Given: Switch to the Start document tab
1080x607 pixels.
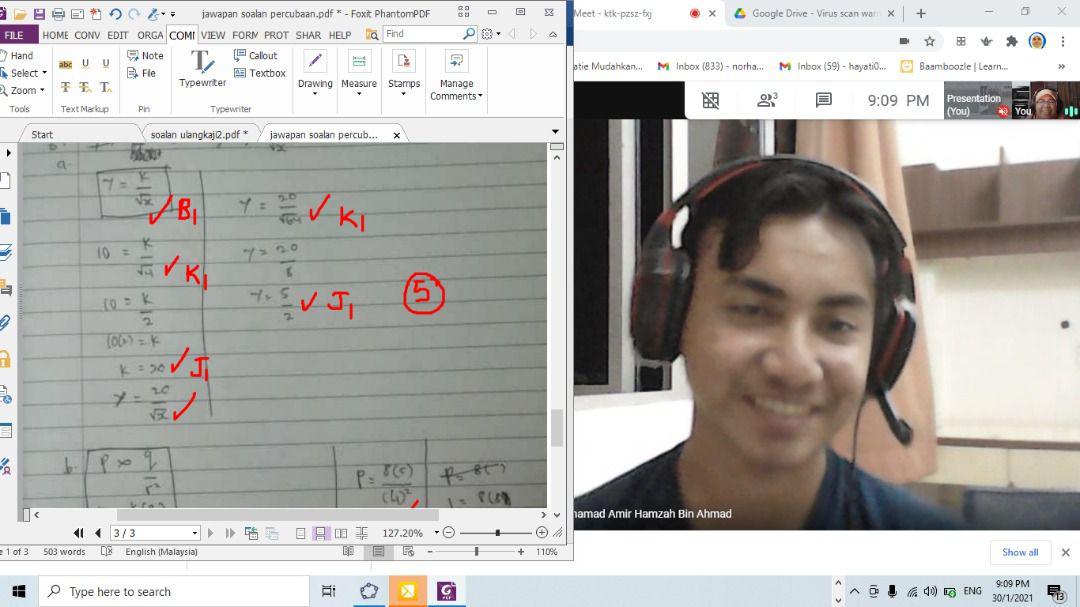Looking at the screenshot, I should coord(42,134).
